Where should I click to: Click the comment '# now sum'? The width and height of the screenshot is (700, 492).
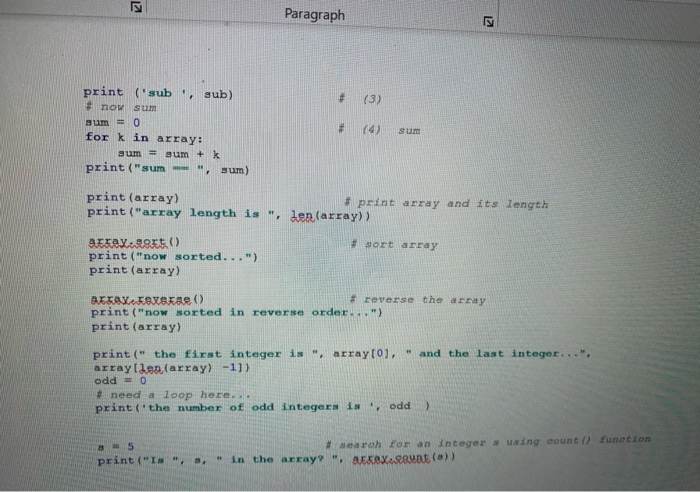pos(121,107)
